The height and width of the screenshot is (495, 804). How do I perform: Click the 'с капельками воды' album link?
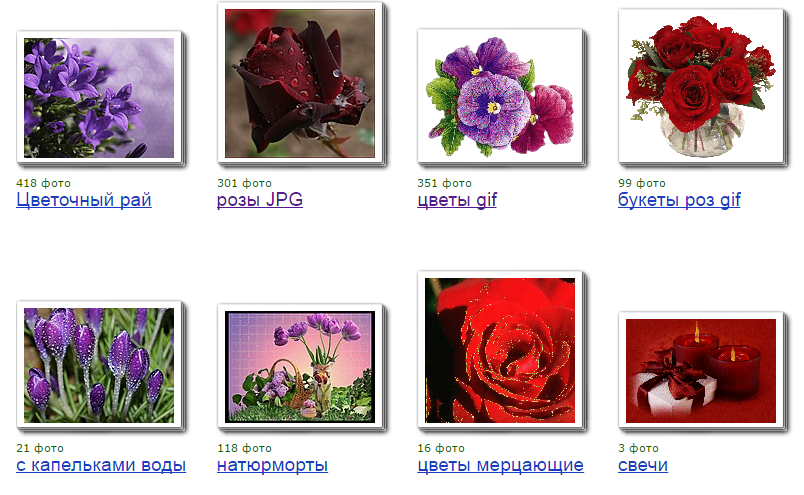pyautogui.click(x=101, y=465)
